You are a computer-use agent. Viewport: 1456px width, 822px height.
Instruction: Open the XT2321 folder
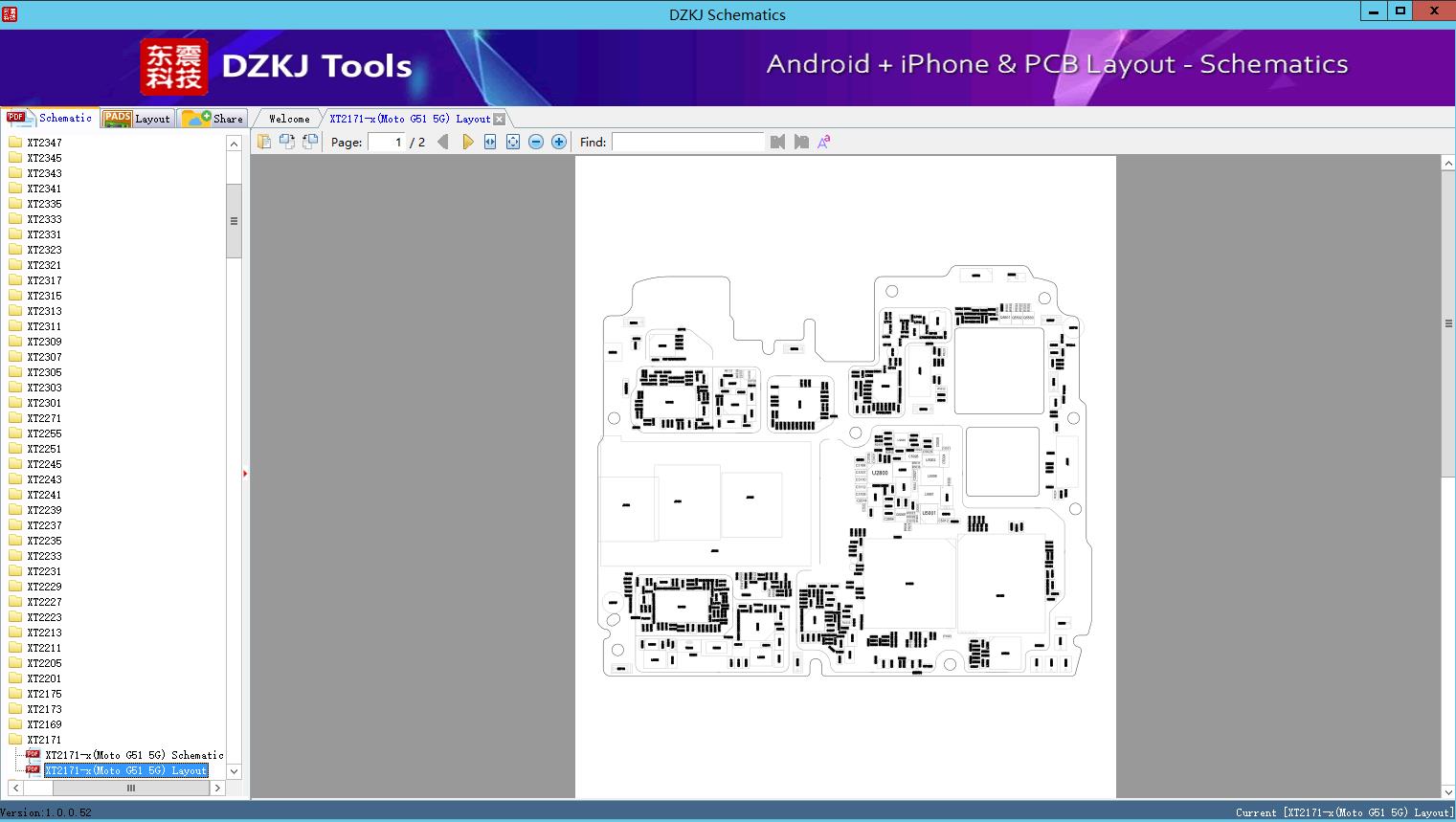click(35, 265)
